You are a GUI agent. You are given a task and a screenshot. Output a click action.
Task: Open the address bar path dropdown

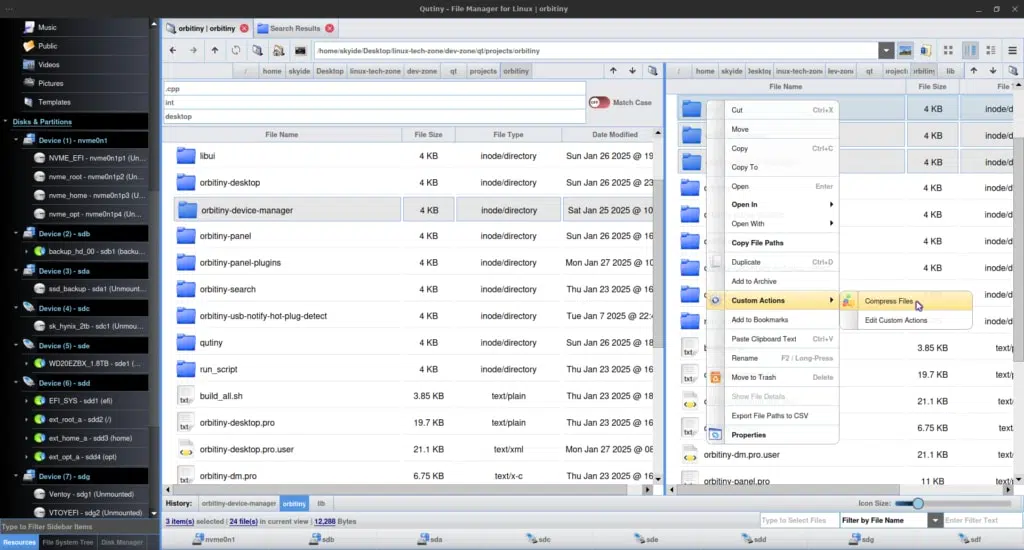[886, 50]
